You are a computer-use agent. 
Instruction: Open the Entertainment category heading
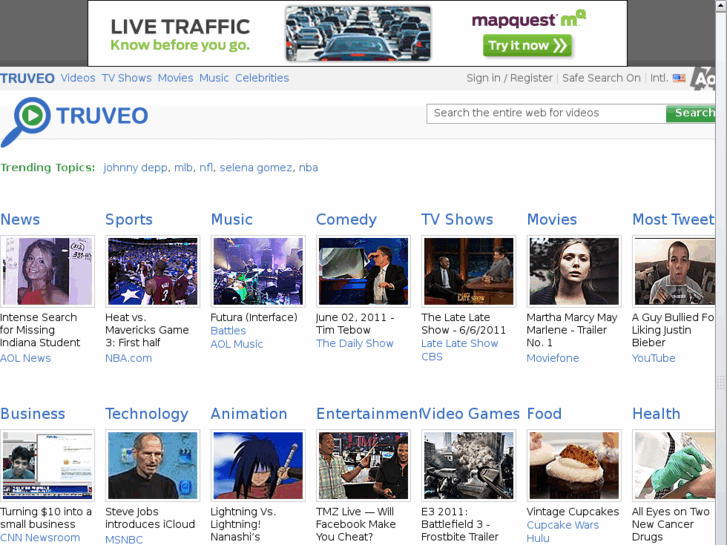point(369,414)
